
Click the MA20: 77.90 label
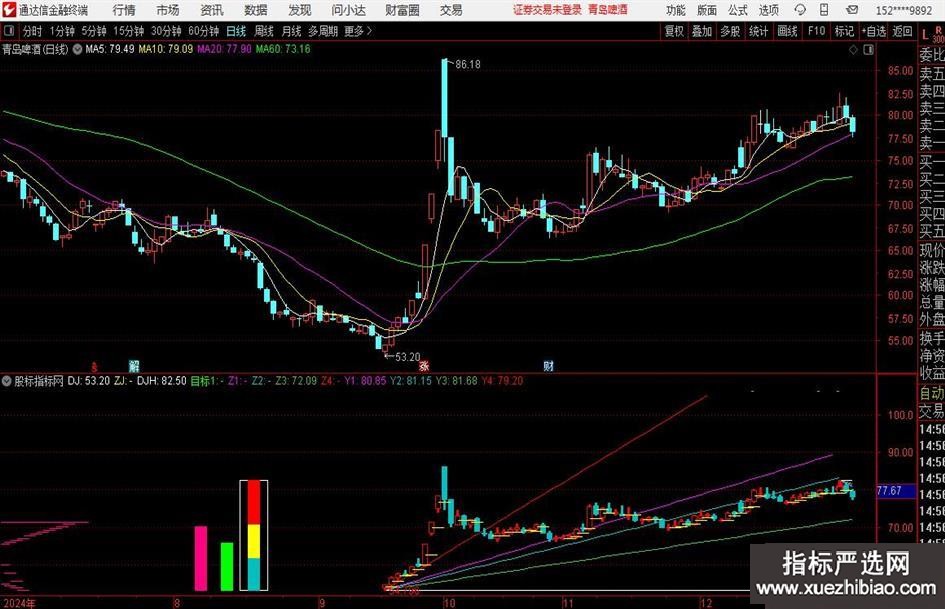[x=224, y=49]
